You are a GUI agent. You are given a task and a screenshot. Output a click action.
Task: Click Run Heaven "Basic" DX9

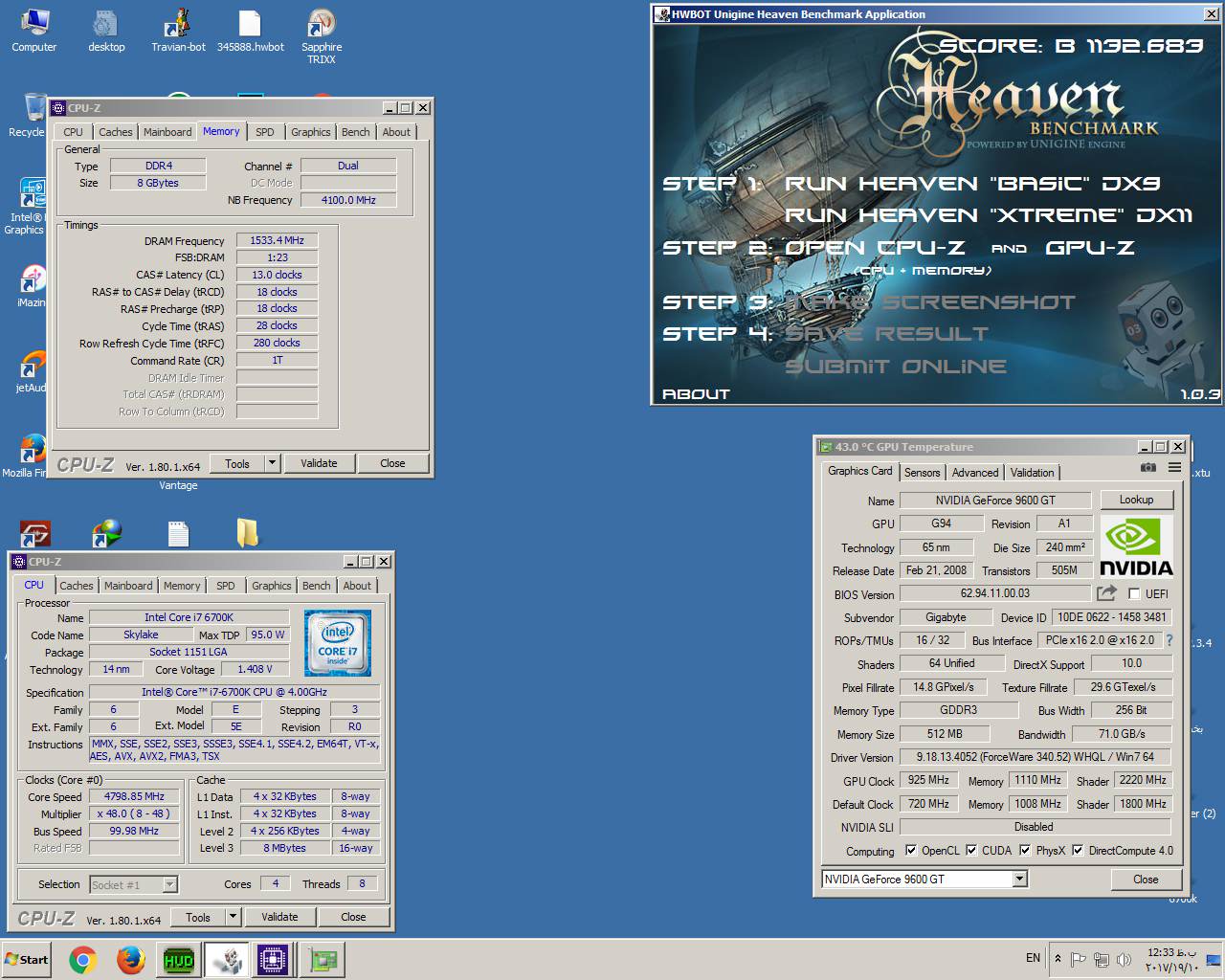click(x=972, y=184)
